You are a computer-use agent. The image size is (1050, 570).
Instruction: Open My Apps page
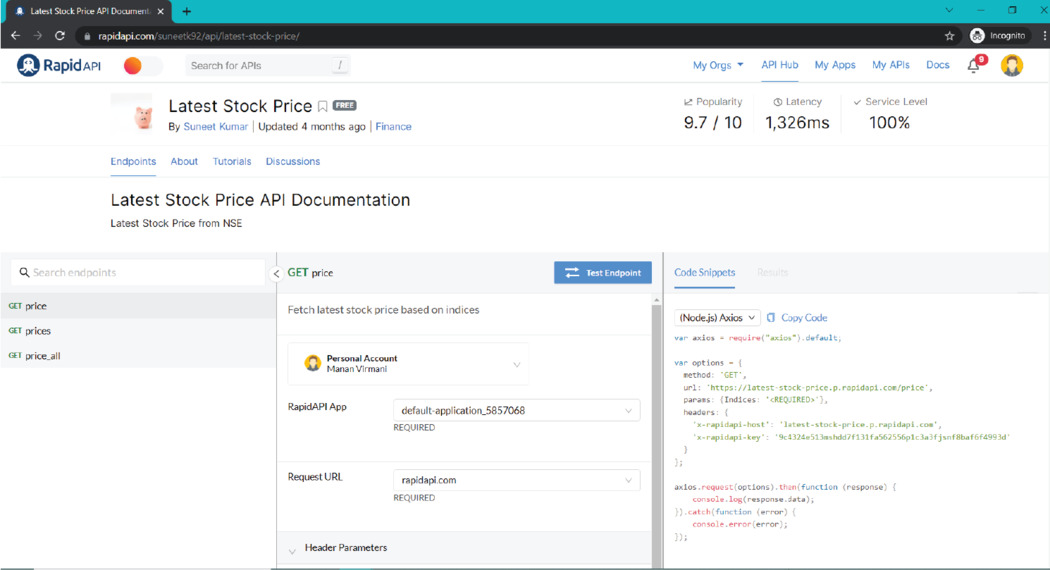(x=835, y=65)
